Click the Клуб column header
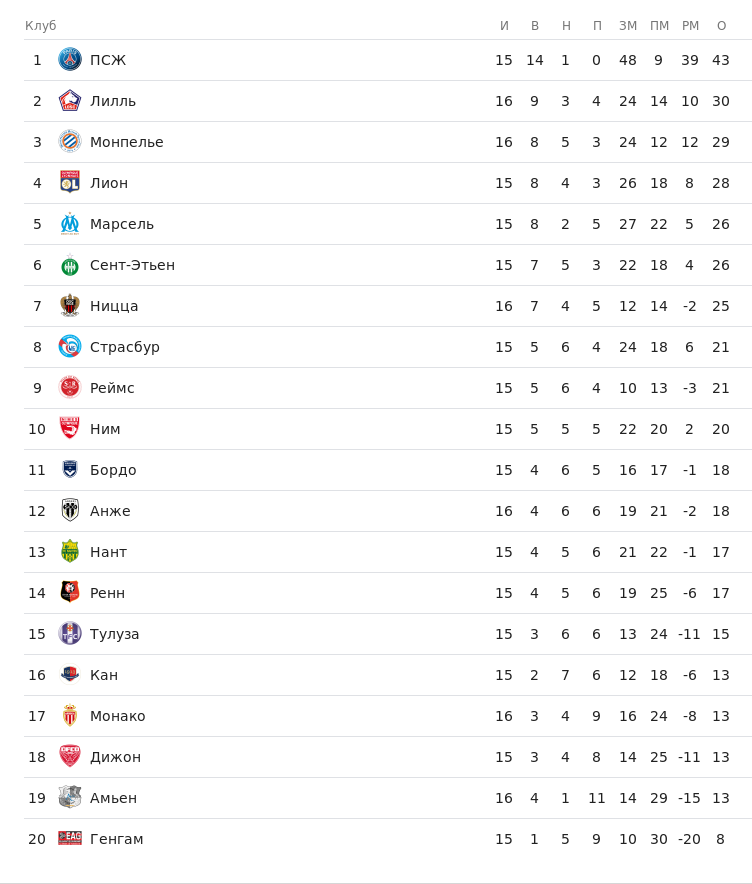Viewport: 752px width, 884px height. point(41,26)
